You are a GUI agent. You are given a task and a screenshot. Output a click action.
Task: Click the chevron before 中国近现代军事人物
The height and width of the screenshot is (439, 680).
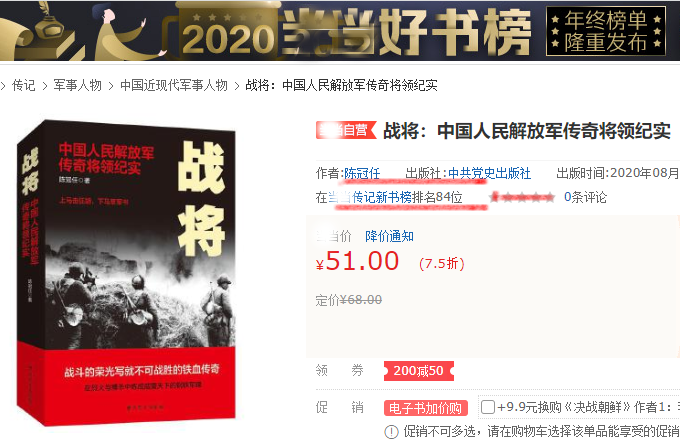[111, 86]
